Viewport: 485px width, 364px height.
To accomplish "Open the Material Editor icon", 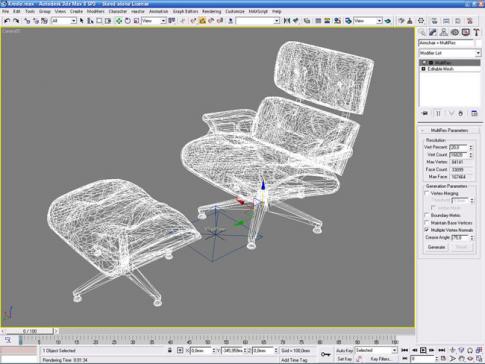I will pos(337,21).
